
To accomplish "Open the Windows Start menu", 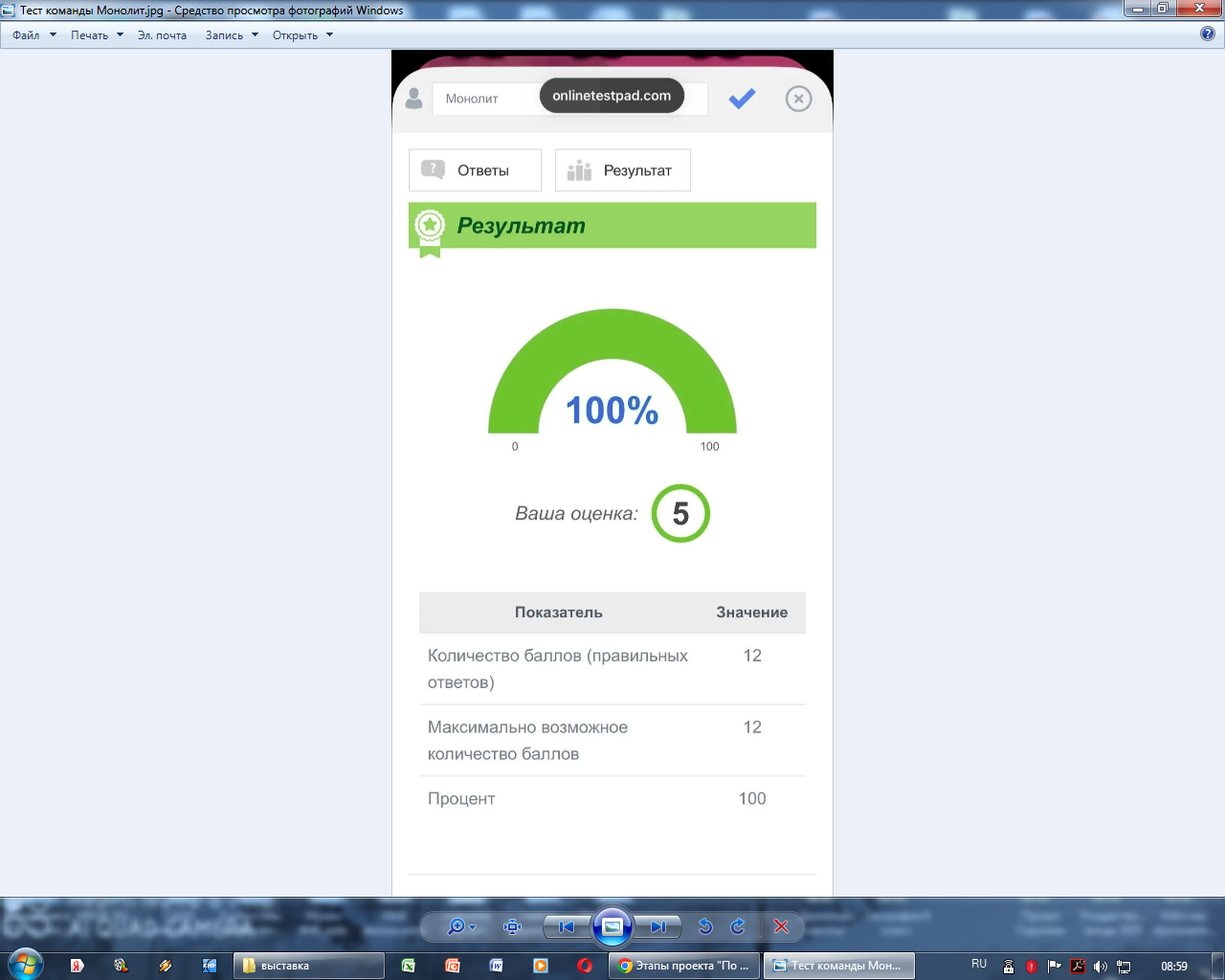I will click(x=25, y=965).
